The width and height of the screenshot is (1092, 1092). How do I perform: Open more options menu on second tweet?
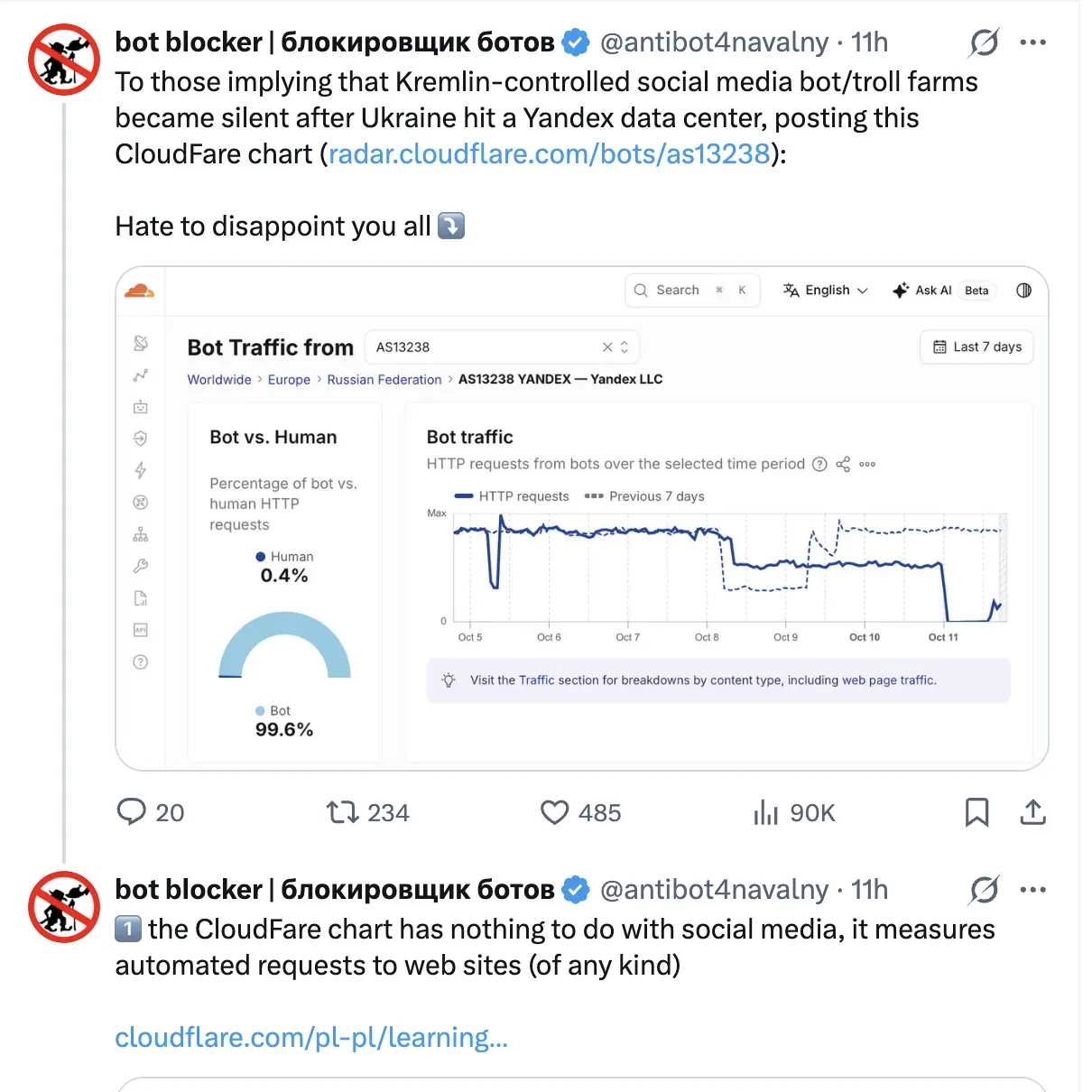coord(1032,890)
